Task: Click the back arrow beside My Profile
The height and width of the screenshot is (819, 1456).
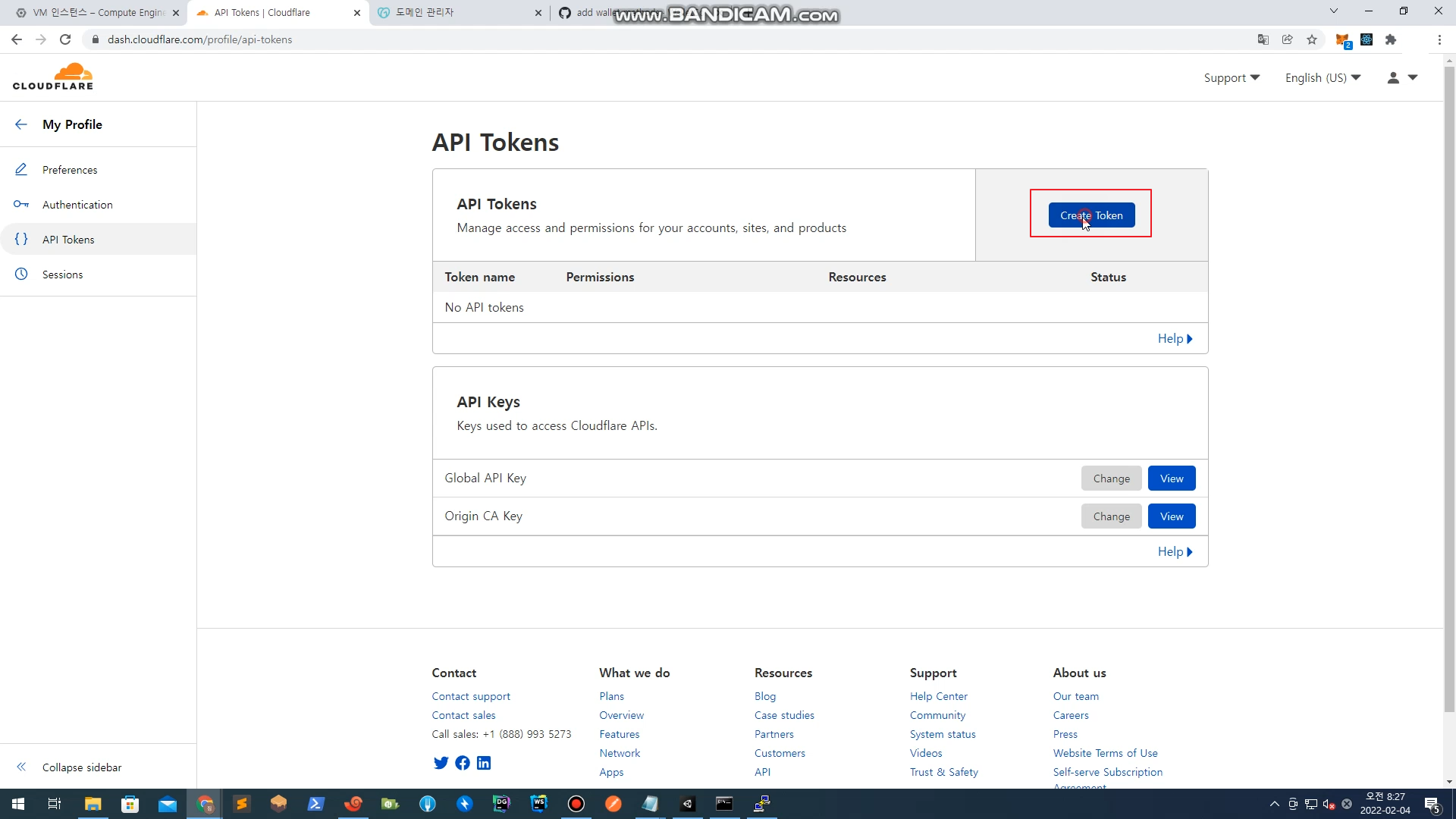Action: [21, 124]
